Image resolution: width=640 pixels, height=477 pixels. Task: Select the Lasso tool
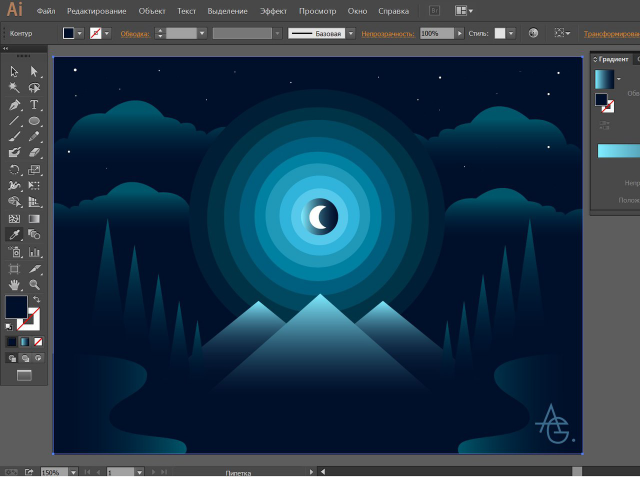coord(34,88)
